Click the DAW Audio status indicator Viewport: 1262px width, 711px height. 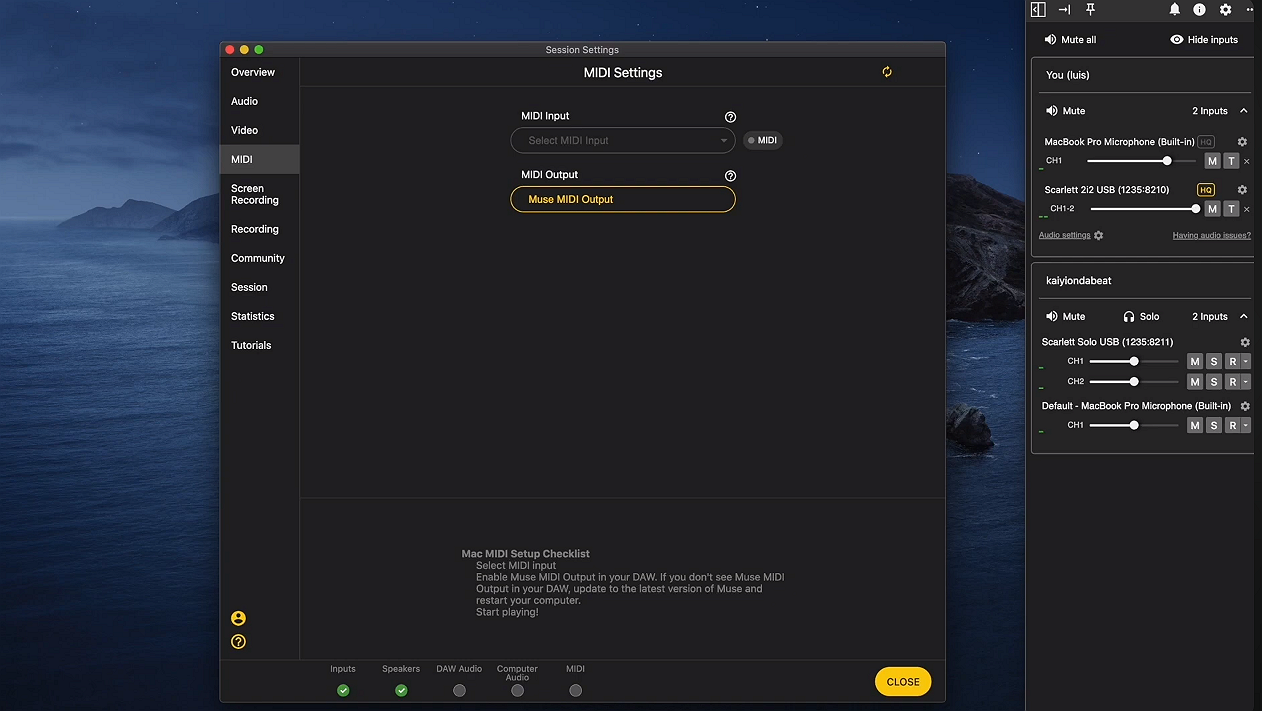459,690
